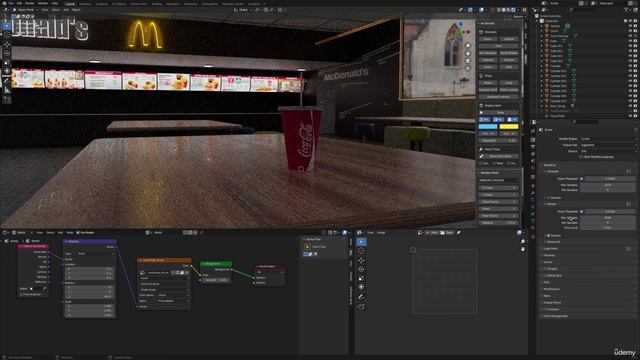Toggle viewport Noise Threshold checkbox
The width and height of the screenshot is (640, 360).
coord(582,179)
